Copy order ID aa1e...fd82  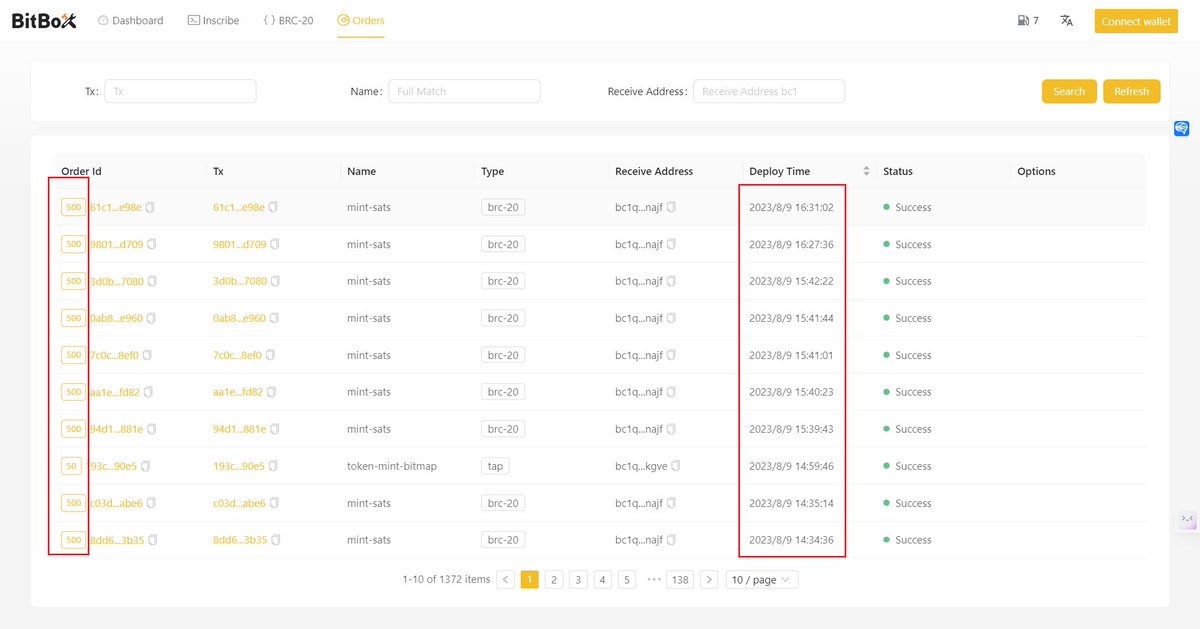(149, 393)
